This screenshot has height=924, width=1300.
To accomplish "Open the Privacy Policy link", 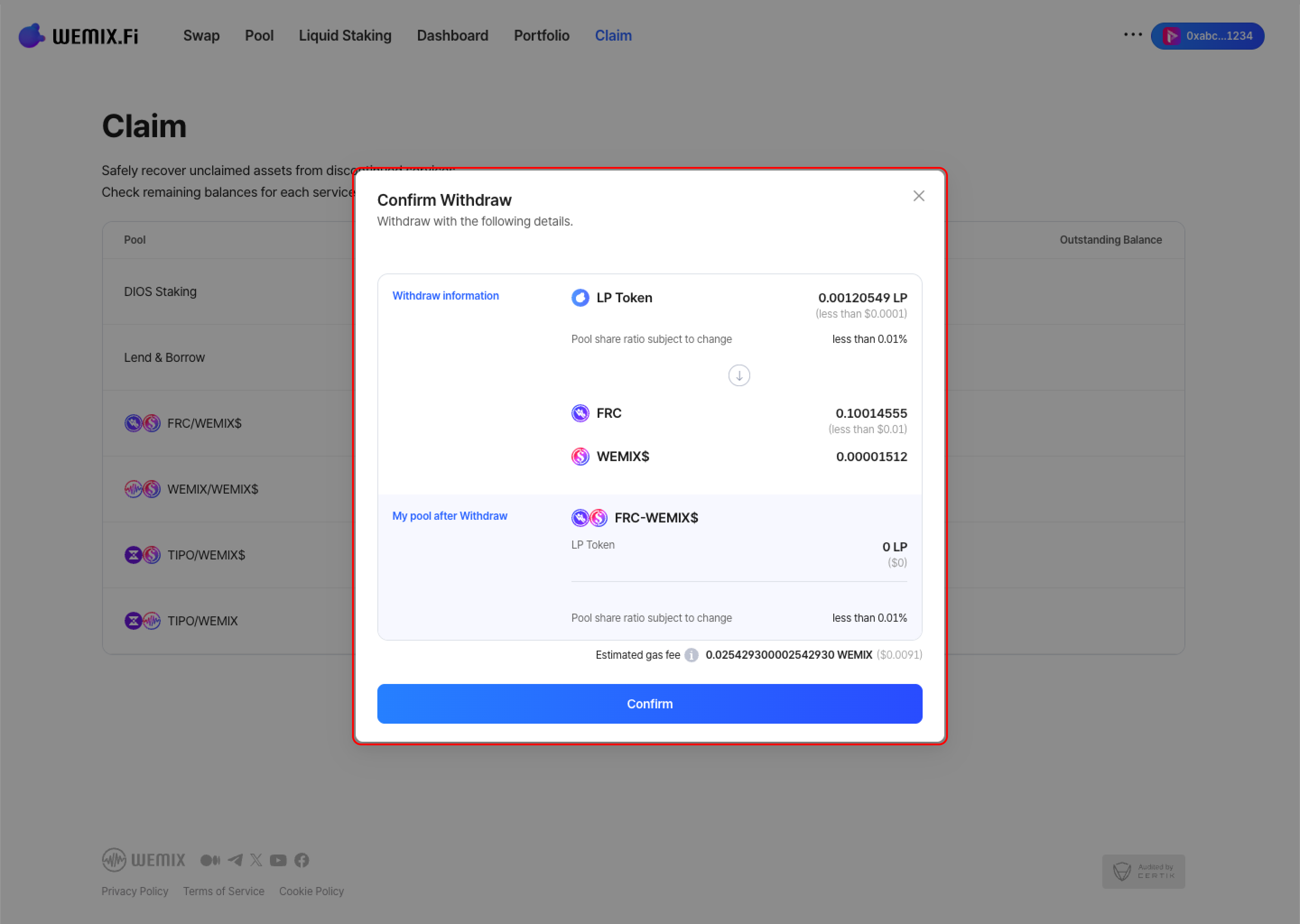I will pos(135,891).
